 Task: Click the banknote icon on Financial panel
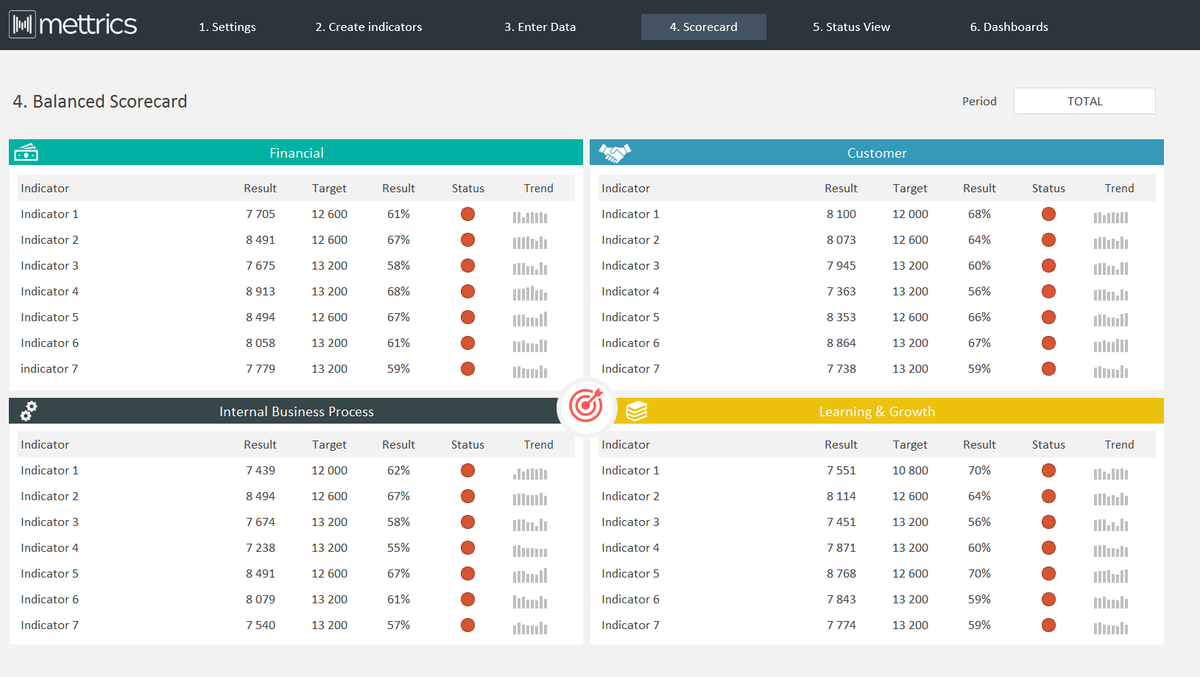coord(26,152)
